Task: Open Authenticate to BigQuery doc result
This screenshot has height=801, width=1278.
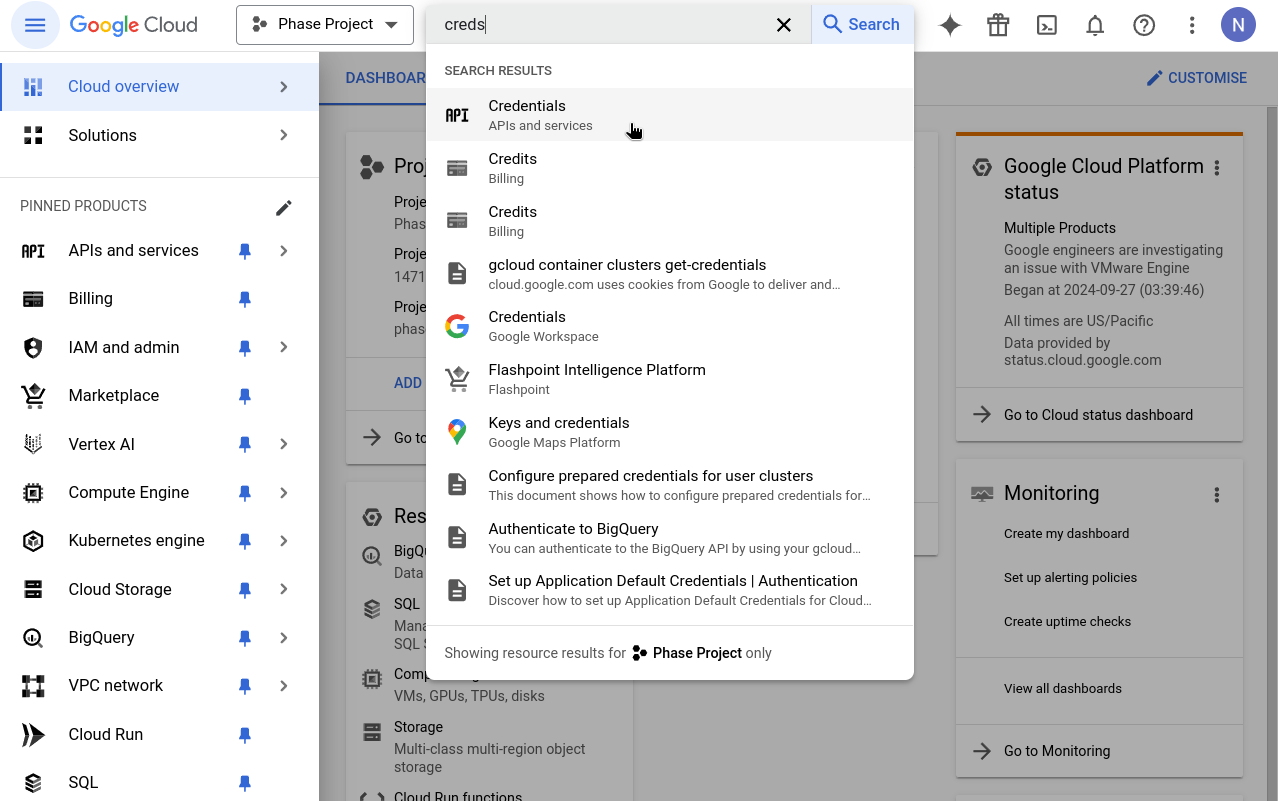Action: click(x=669, y=538)
